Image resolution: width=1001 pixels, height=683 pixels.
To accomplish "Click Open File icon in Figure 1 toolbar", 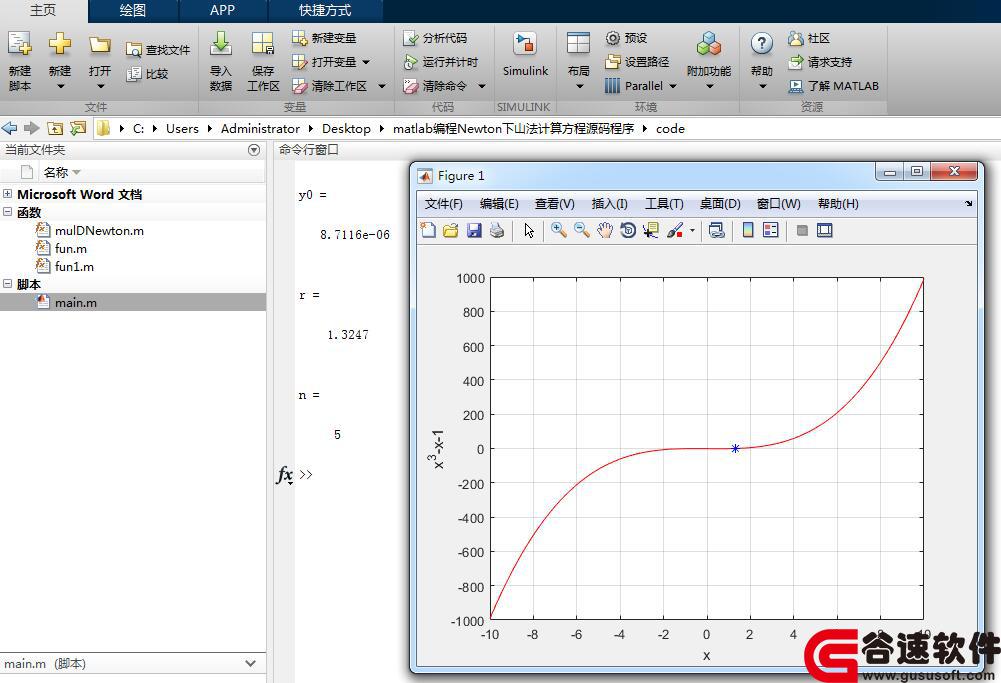I will 451,230.
